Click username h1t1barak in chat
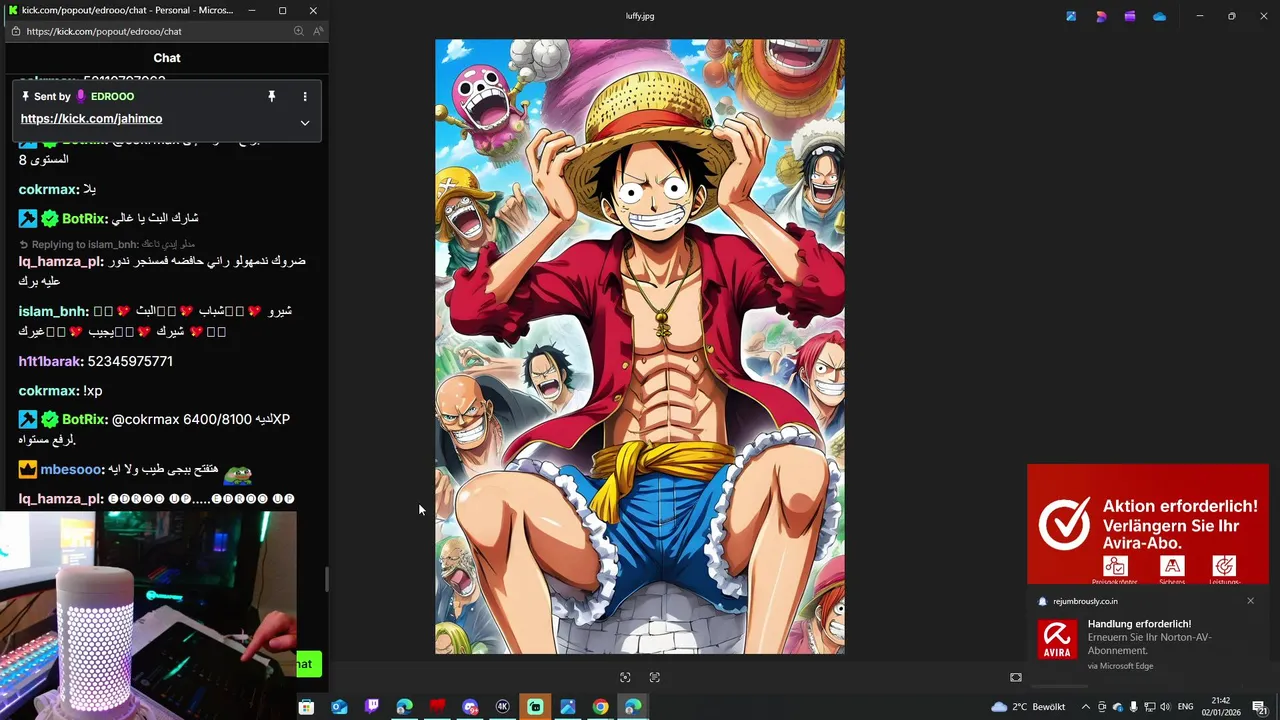Image resolution: width=1280 pixels, height=720 pixels. tap(50, 361)
